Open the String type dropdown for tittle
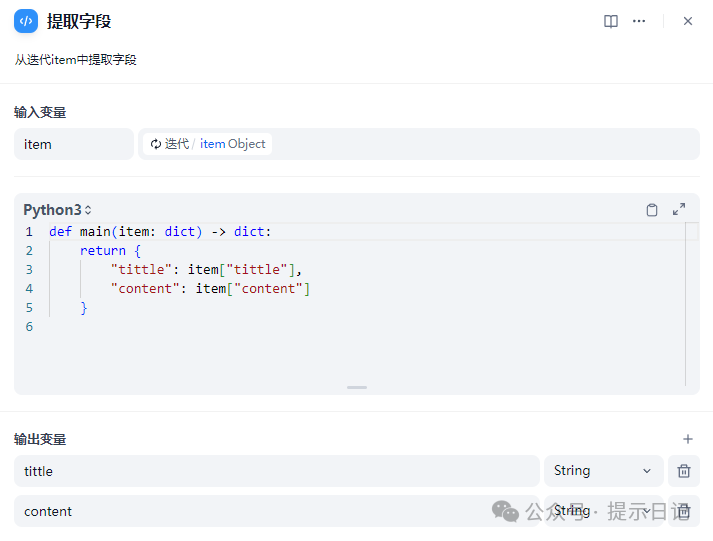 pos(603,471)
